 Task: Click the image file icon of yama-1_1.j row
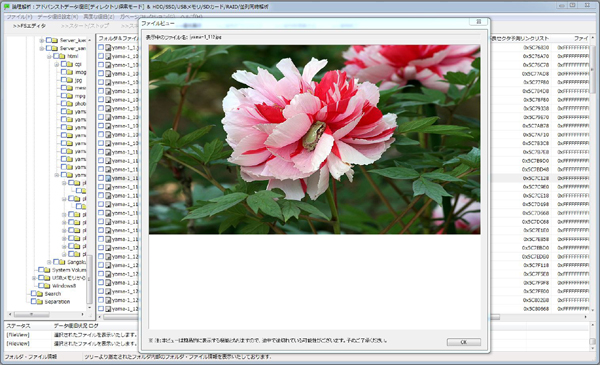click(108, 47)
